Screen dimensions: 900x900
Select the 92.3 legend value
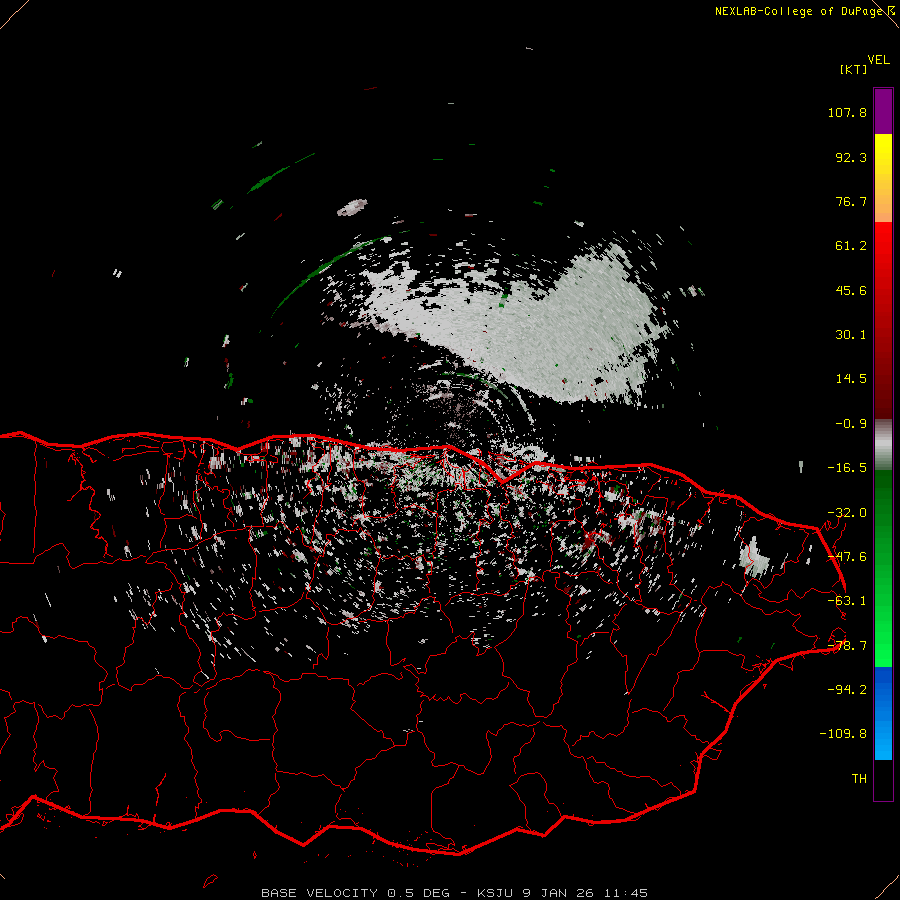pyautogui.click(x=851, y=157)
